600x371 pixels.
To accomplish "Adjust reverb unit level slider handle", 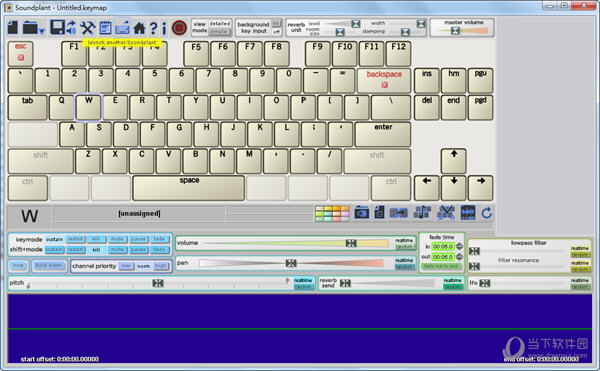I will tap(355, 24).
